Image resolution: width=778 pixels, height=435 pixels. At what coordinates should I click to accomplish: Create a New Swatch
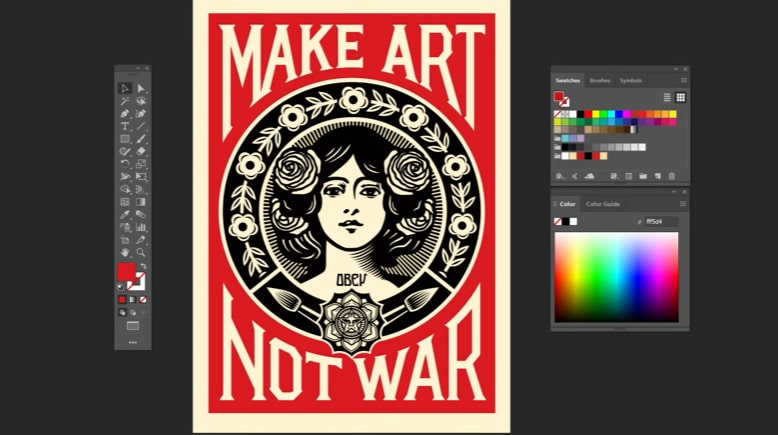pos(657,176)
